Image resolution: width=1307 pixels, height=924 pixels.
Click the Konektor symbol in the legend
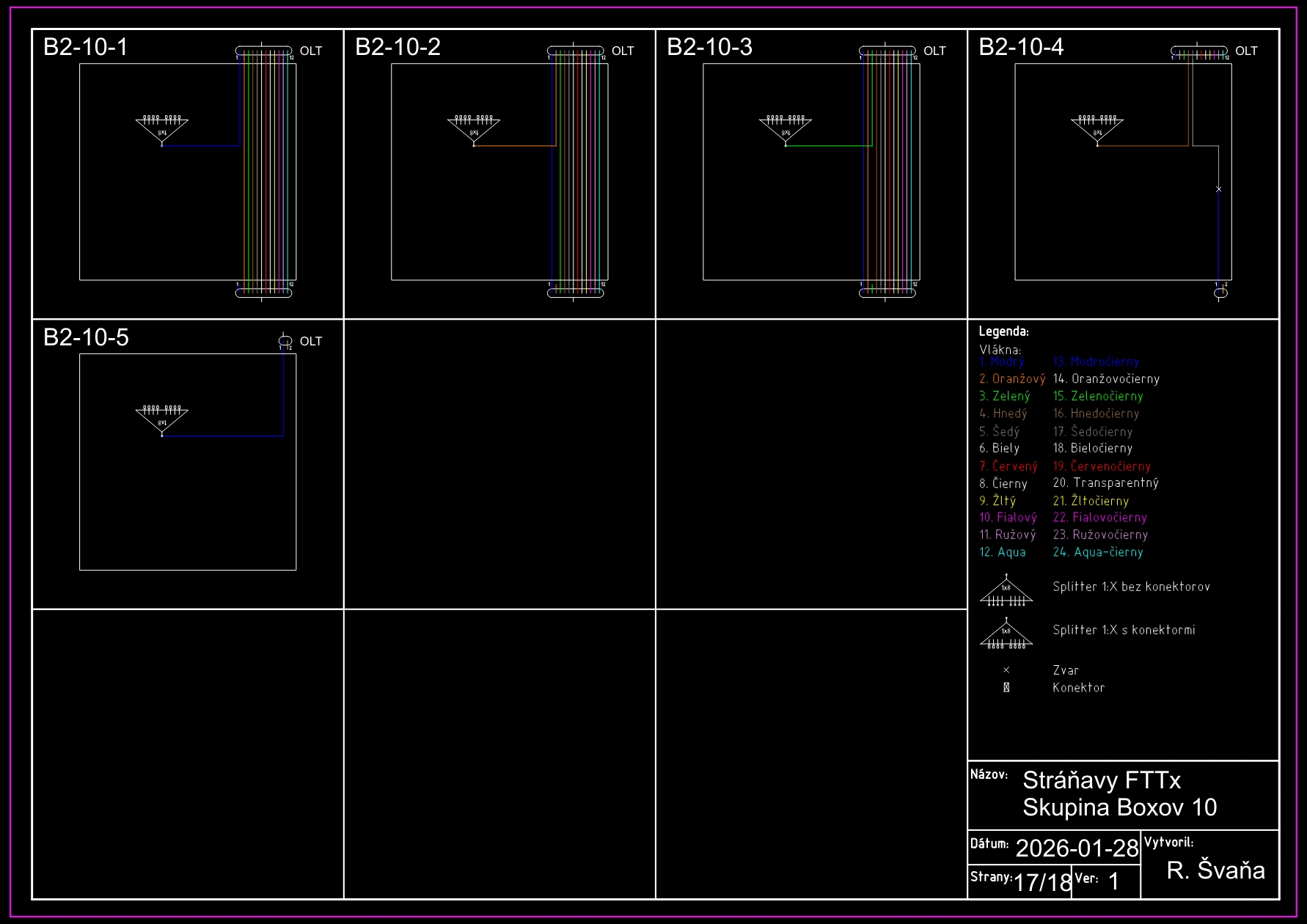[x=1006, y=688]
